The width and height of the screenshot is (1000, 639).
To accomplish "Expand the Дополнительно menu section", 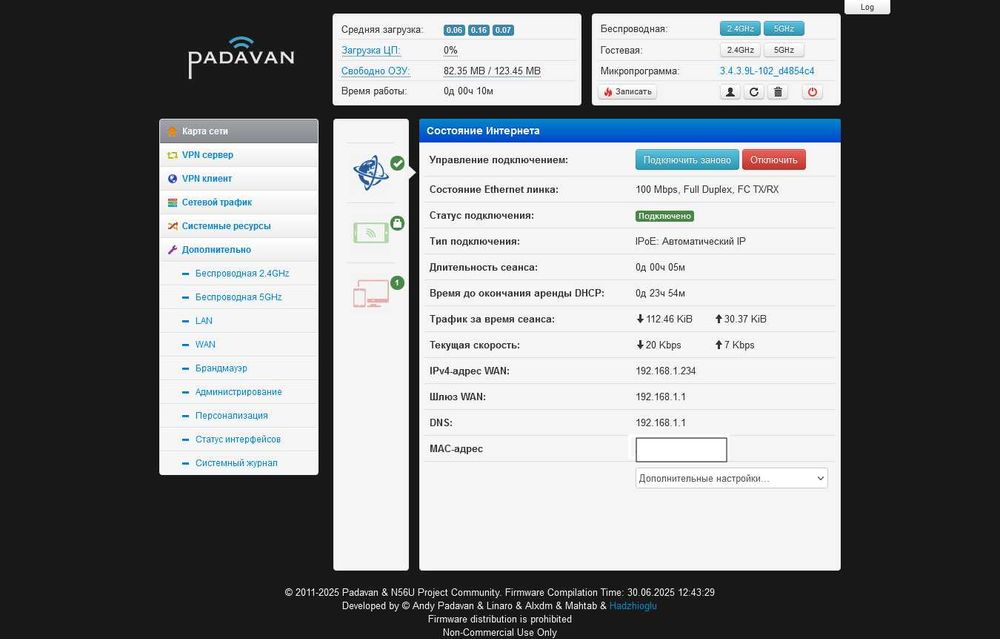I will [x=239, y=249].
